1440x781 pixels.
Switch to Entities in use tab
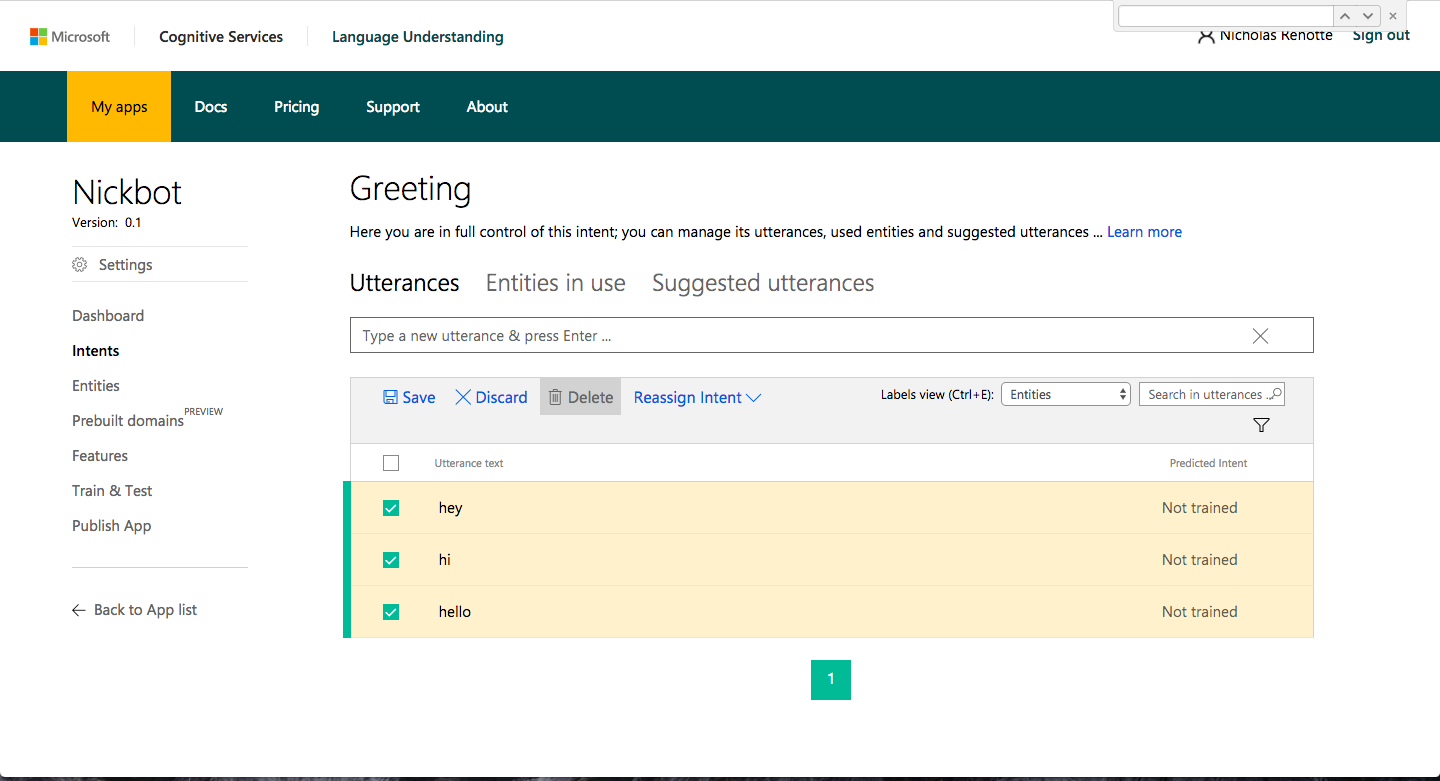click(556, 283)
